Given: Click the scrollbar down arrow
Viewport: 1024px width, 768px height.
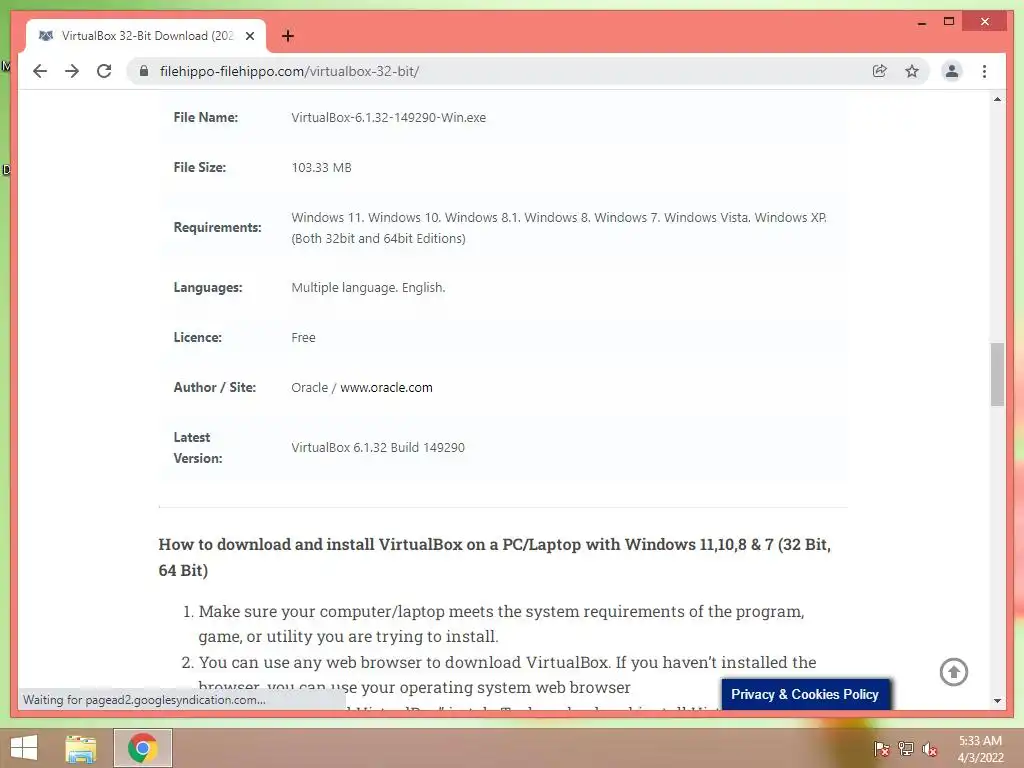Looking at the screenshot, I should [997, 701].
